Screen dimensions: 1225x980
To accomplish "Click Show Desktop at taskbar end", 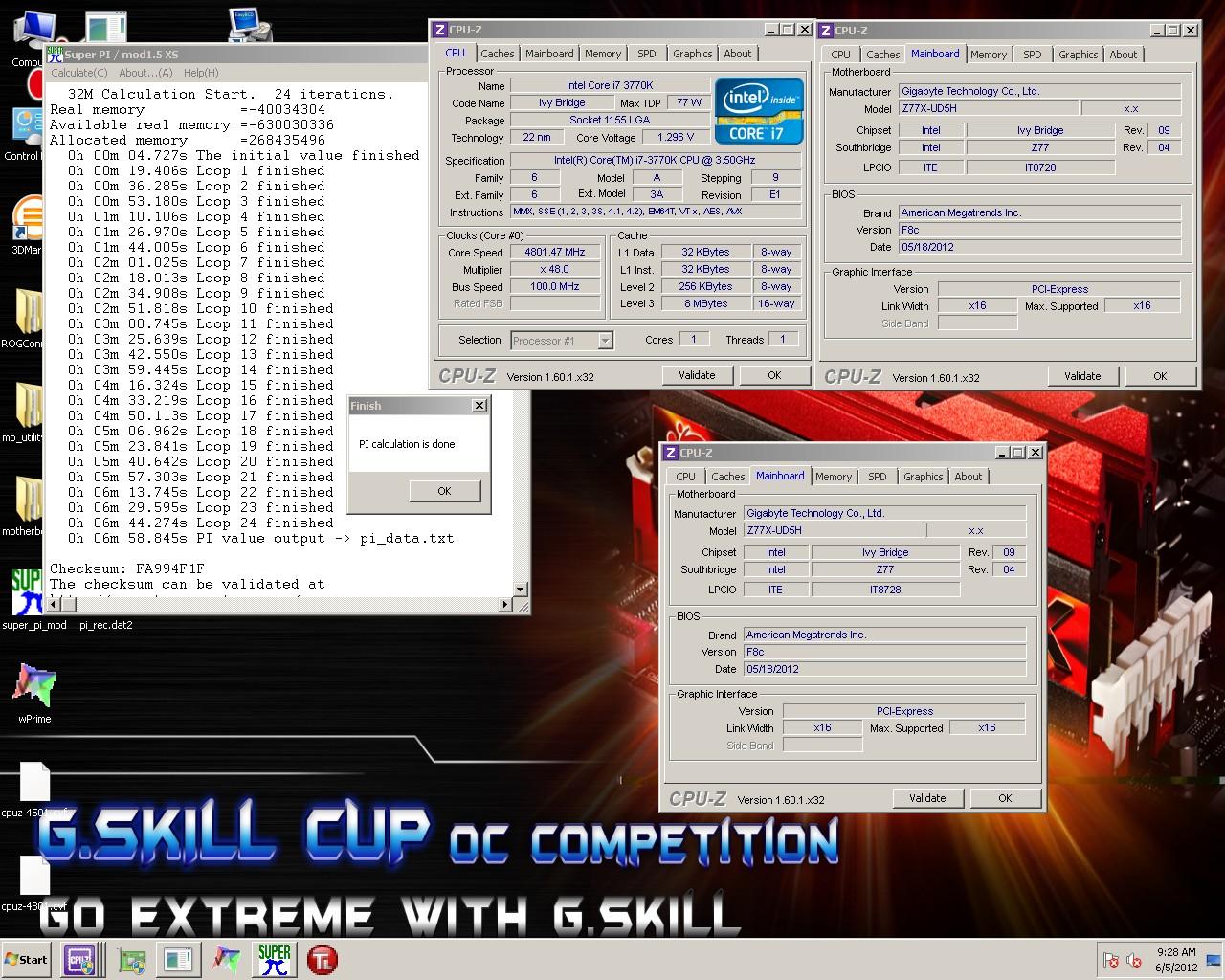I will tap(1214, 960).
